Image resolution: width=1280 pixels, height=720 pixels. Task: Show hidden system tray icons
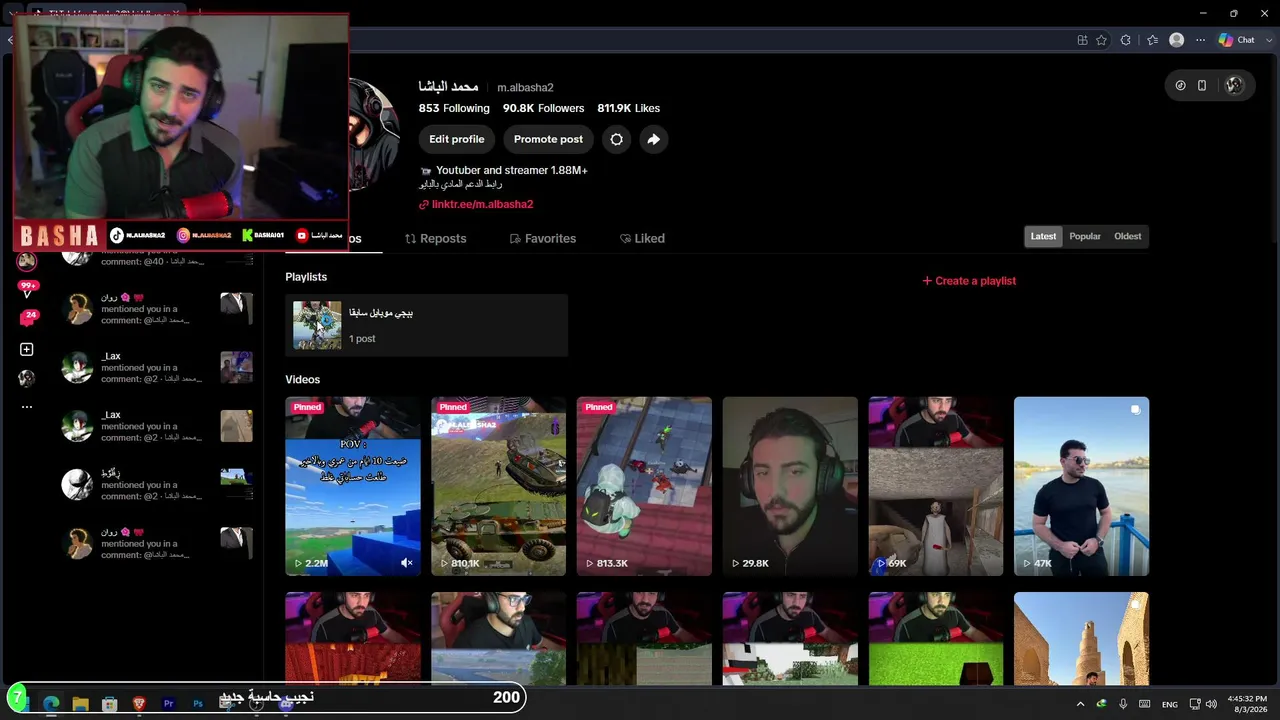click(x=1080, y=704)
